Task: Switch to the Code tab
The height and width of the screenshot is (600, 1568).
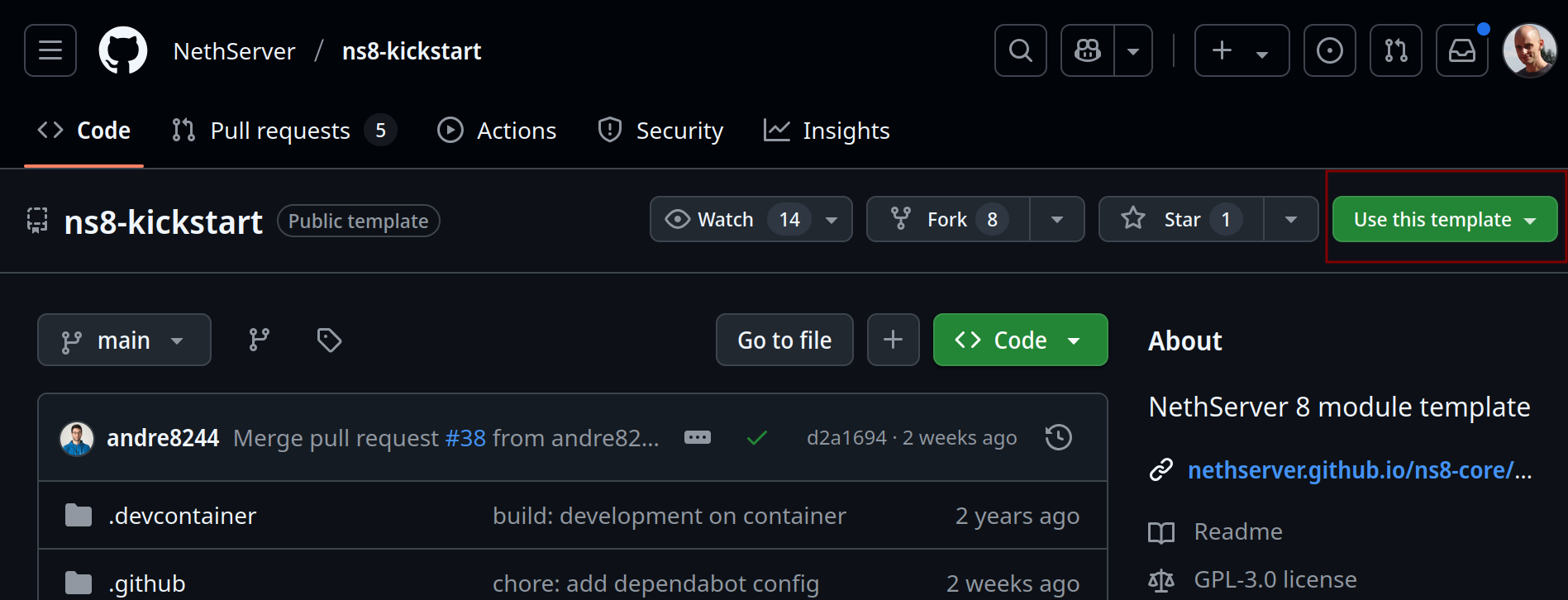Action: 84,131
